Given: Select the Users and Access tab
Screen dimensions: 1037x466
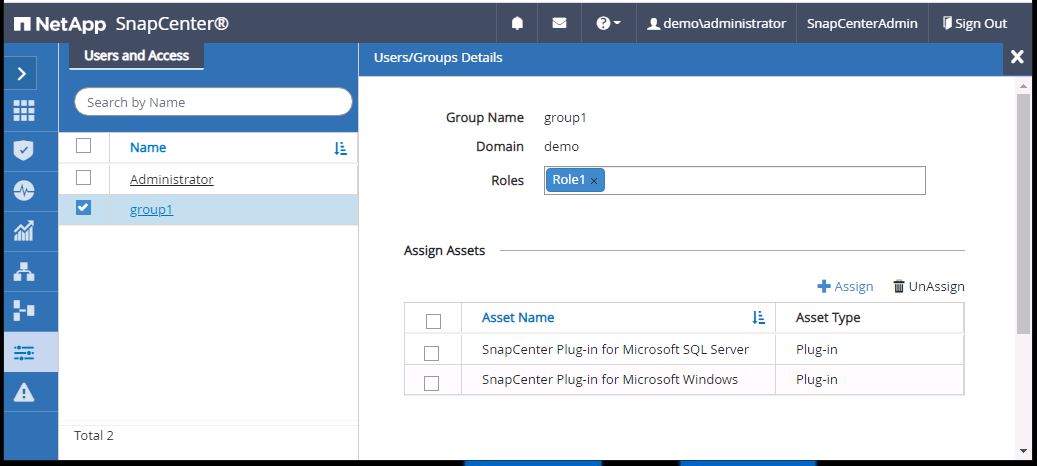Looking at the screenshot, I should (136, 56).
